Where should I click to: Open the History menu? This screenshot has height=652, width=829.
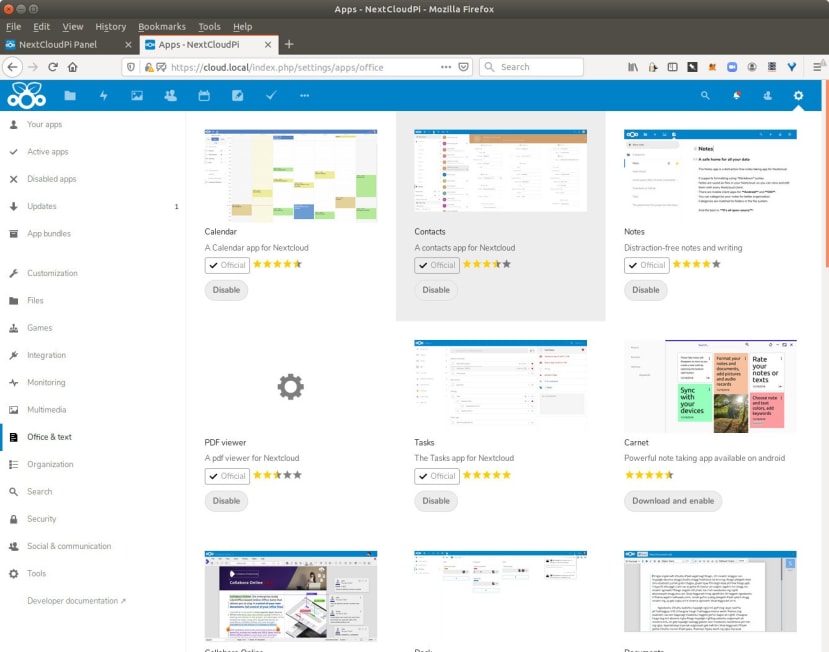tap(110, 26)
